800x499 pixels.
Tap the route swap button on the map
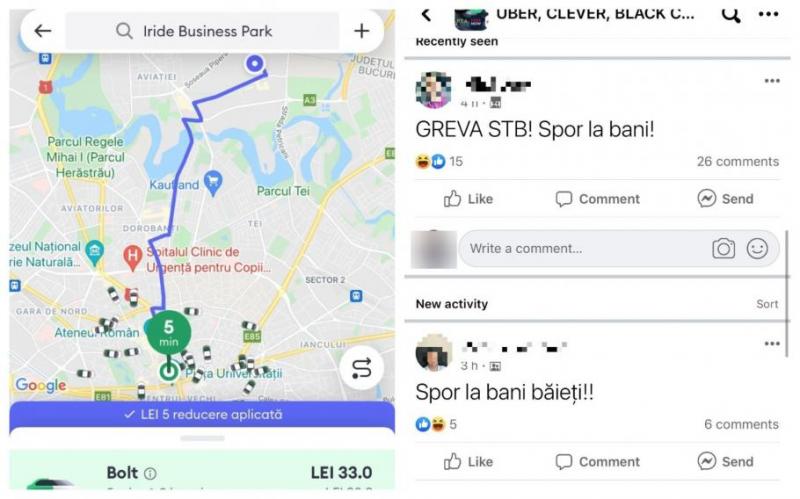tap(362, 368)
